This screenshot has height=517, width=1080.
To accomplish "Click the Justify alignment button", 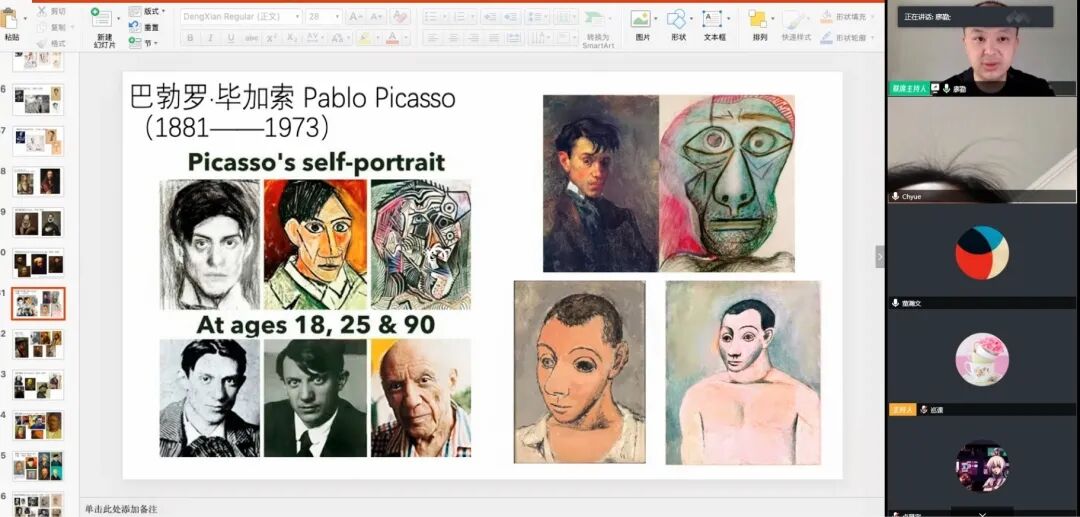I will (x=494, y=39).
